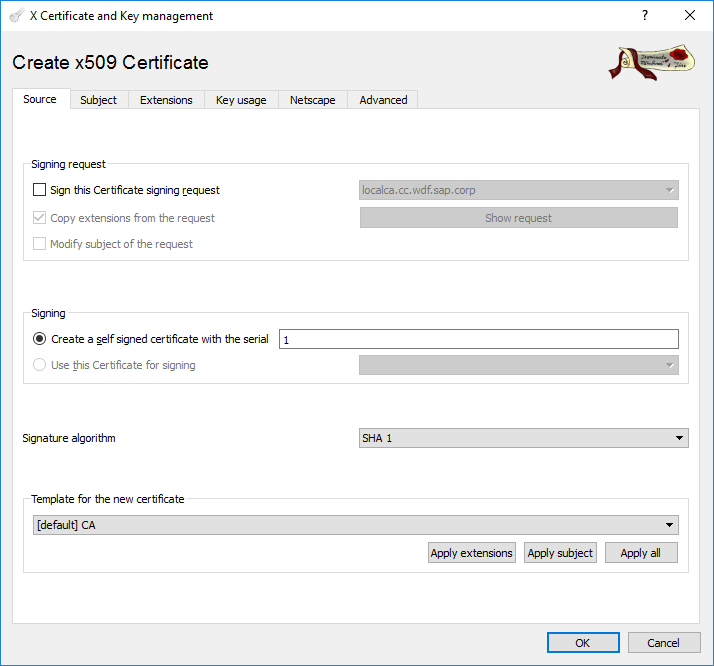This screenshot has height=666, width=714.
Task: Click the question mark help button
Action: (x=644, y=16)
